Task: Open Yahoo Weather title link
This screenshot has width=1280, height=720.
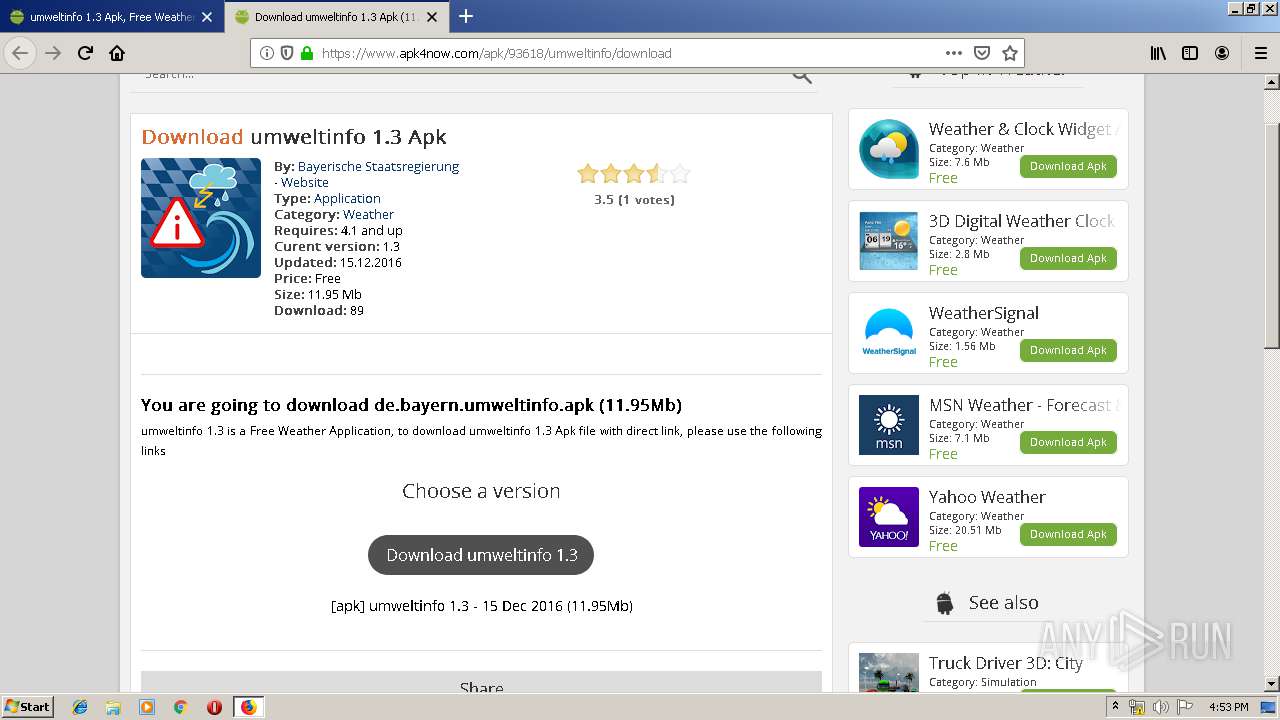Action: pyautogui.click(x=987, y=497)
